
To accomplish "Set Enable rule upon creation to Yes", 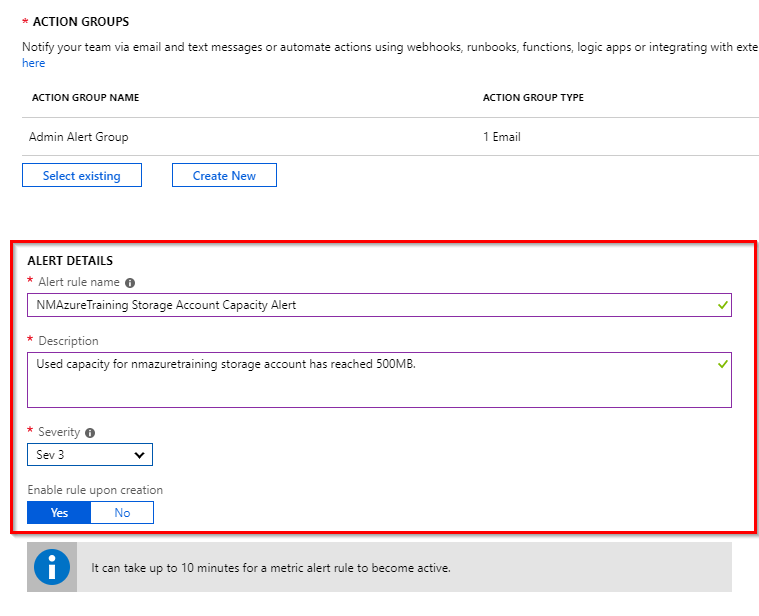I will (x=59, y=512).
